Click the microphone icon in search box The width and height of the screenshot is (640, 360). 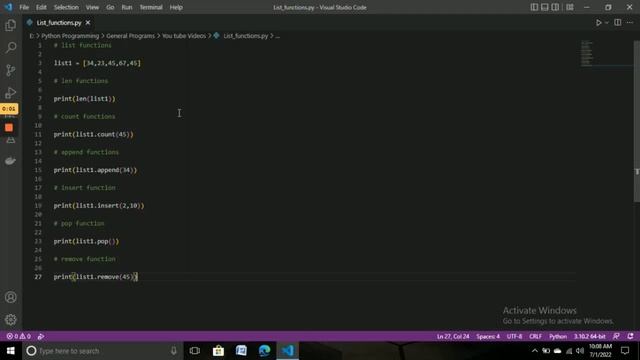[173, 351]
